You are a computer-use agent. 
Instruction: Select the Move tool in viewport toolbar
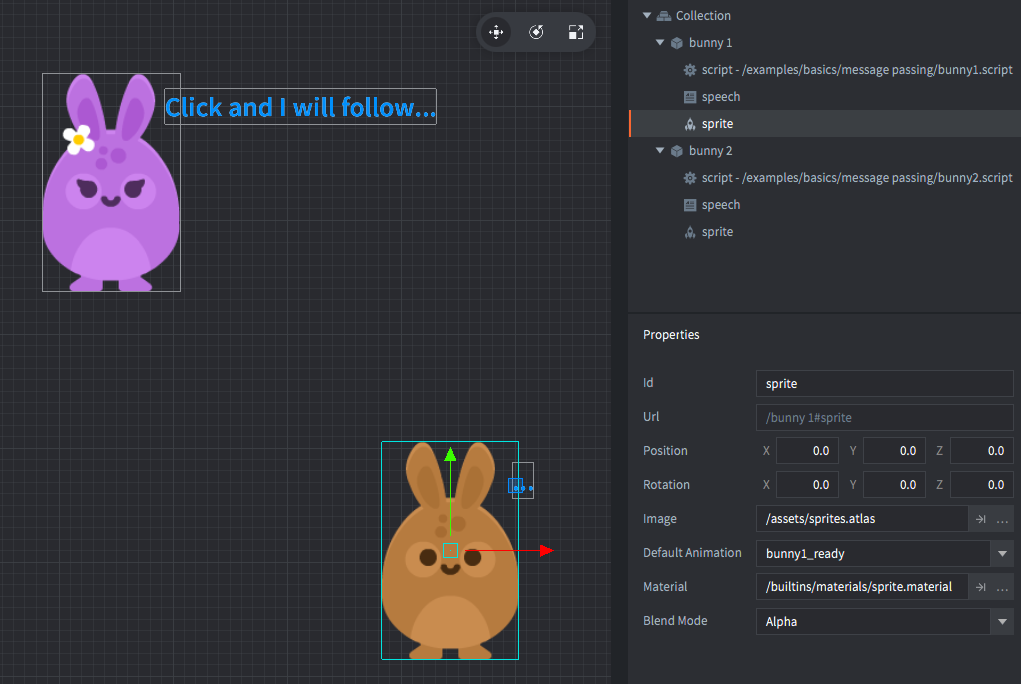tap(496, 32)
